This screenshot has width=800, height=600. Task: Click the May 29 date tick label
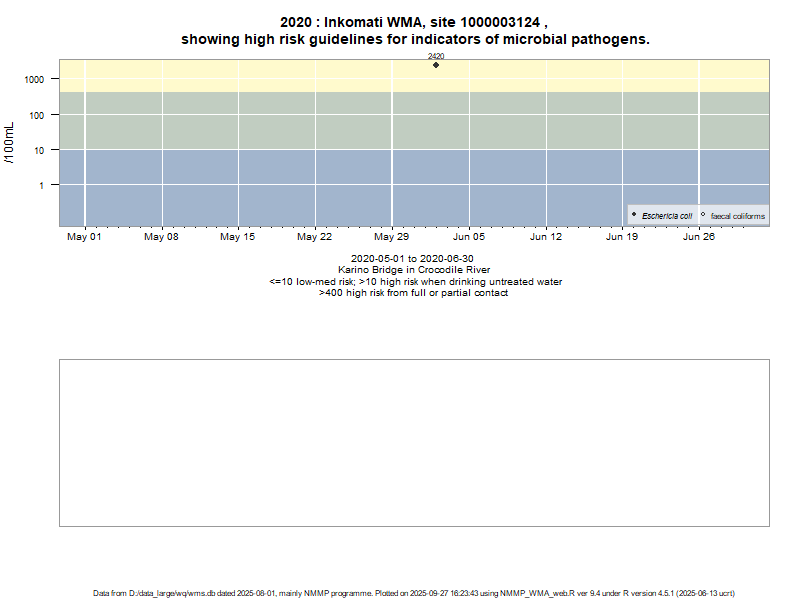(392, 237)
